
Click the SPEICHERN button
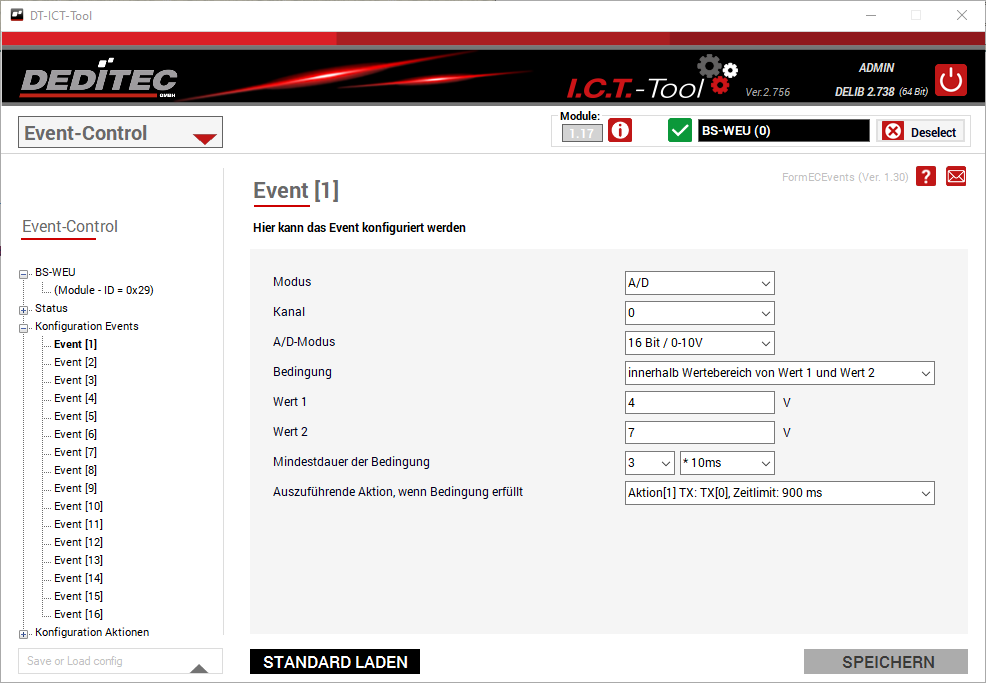tap(886, 662)
